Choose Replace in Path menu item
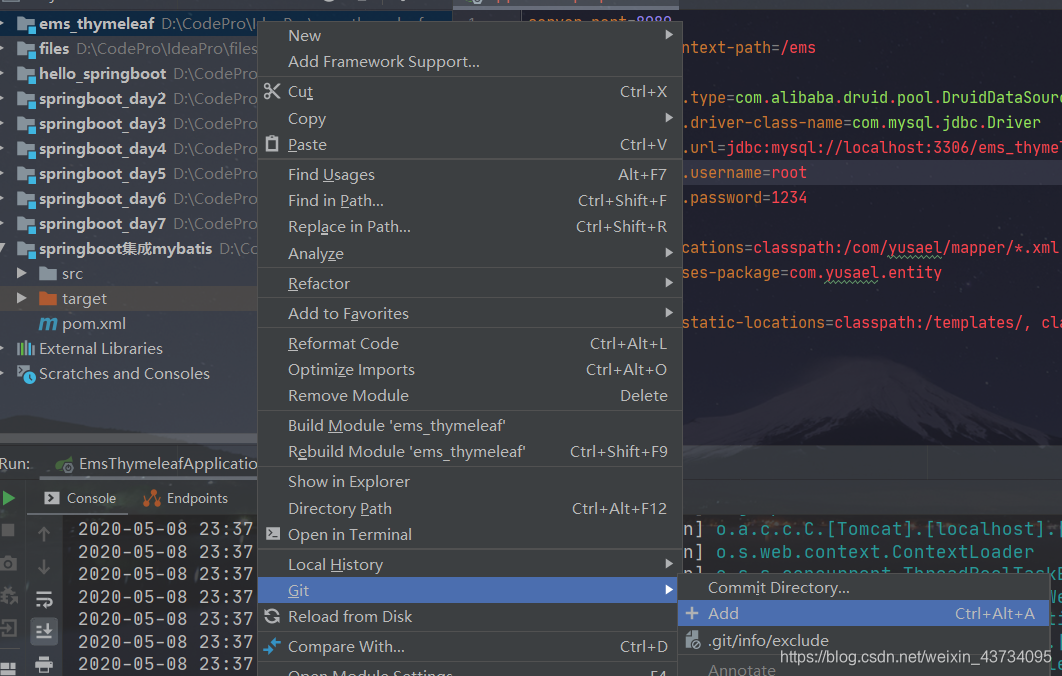This screenshot has width=1062, height=676. click(x=470, y=226)
